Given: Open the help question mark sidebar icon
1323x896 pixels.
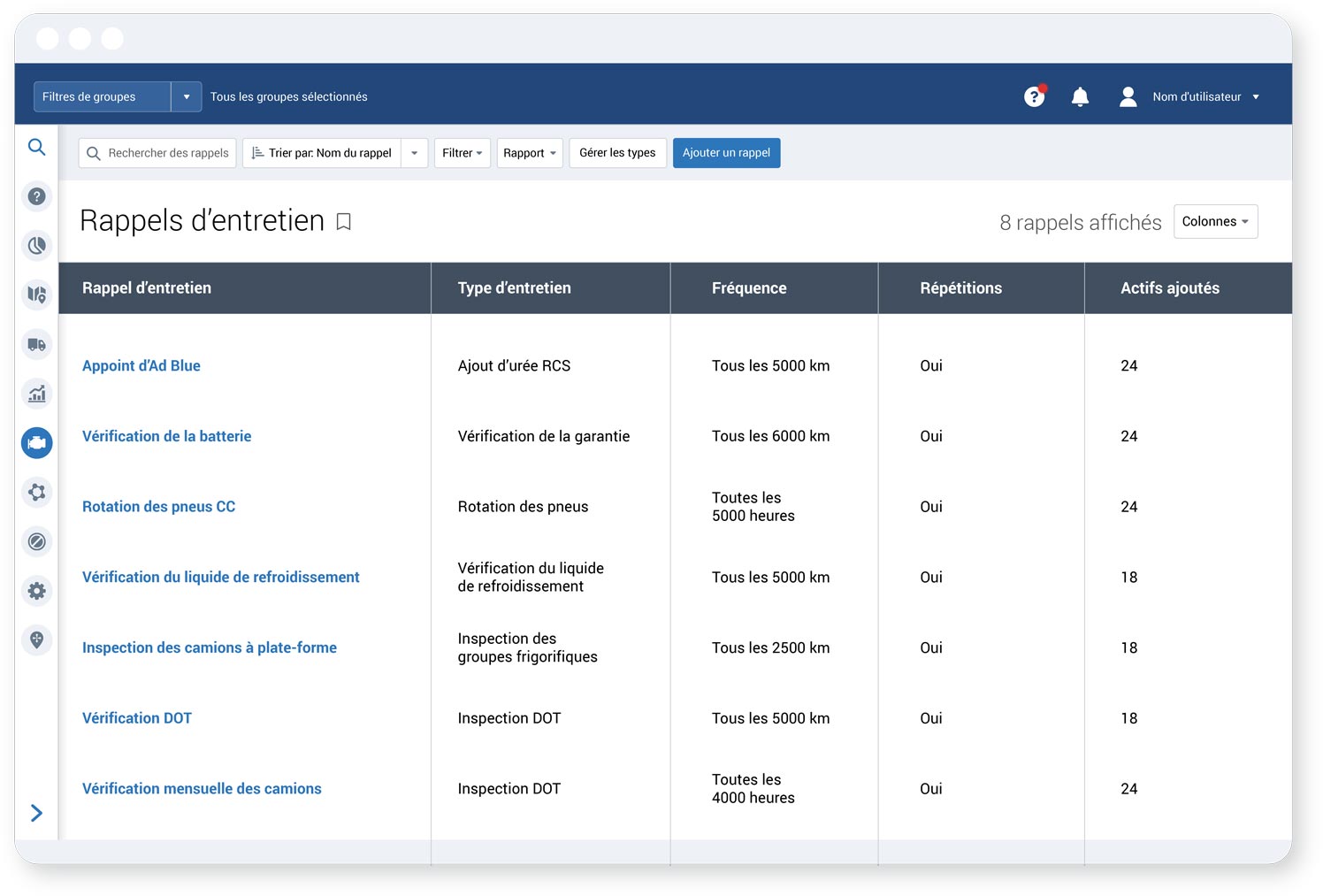Looking at the screenshot, I should (36, 196).
